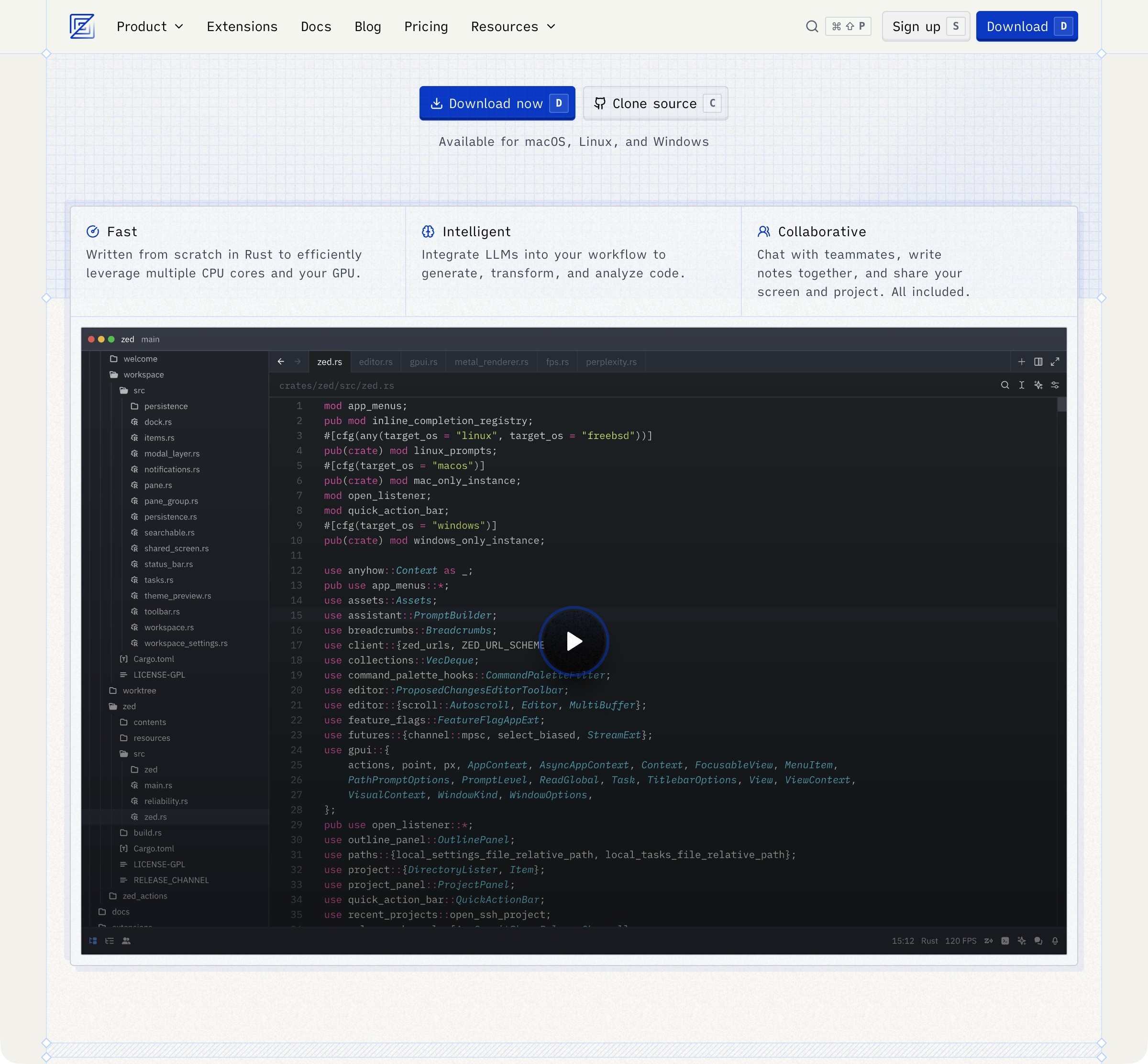
Task: Expand the Product dropdown menu
Action: [x=150, y=26]
